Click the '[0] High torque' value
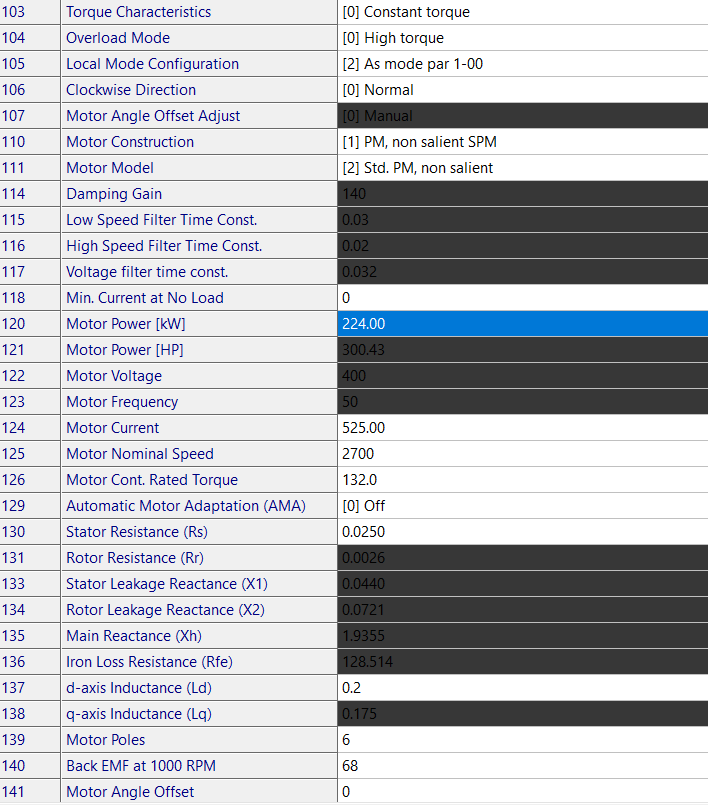 [393, 38]
